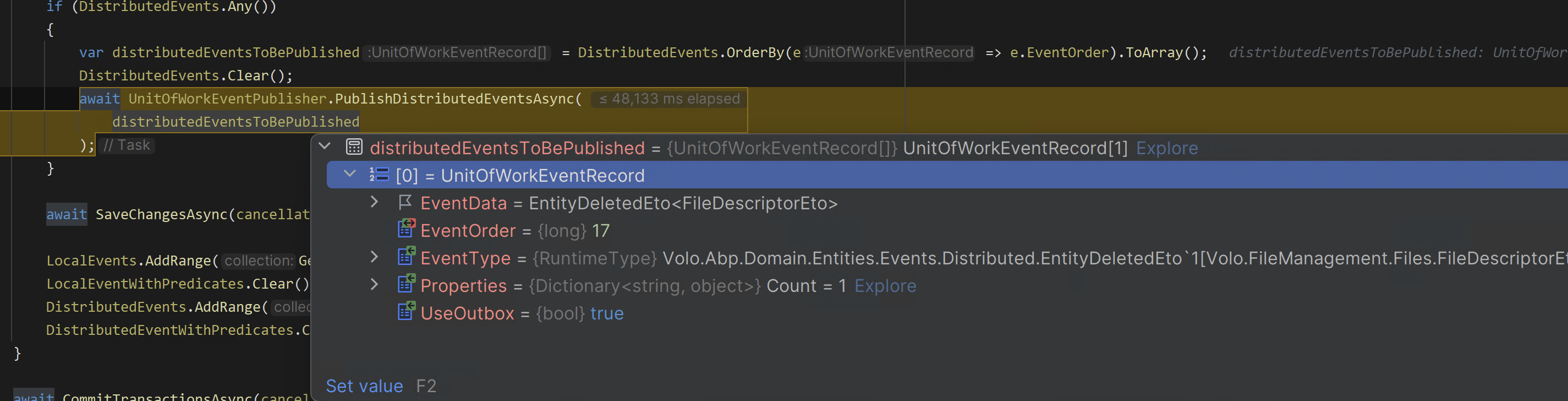Click the property icon next to EventOrder

[406, 229]
